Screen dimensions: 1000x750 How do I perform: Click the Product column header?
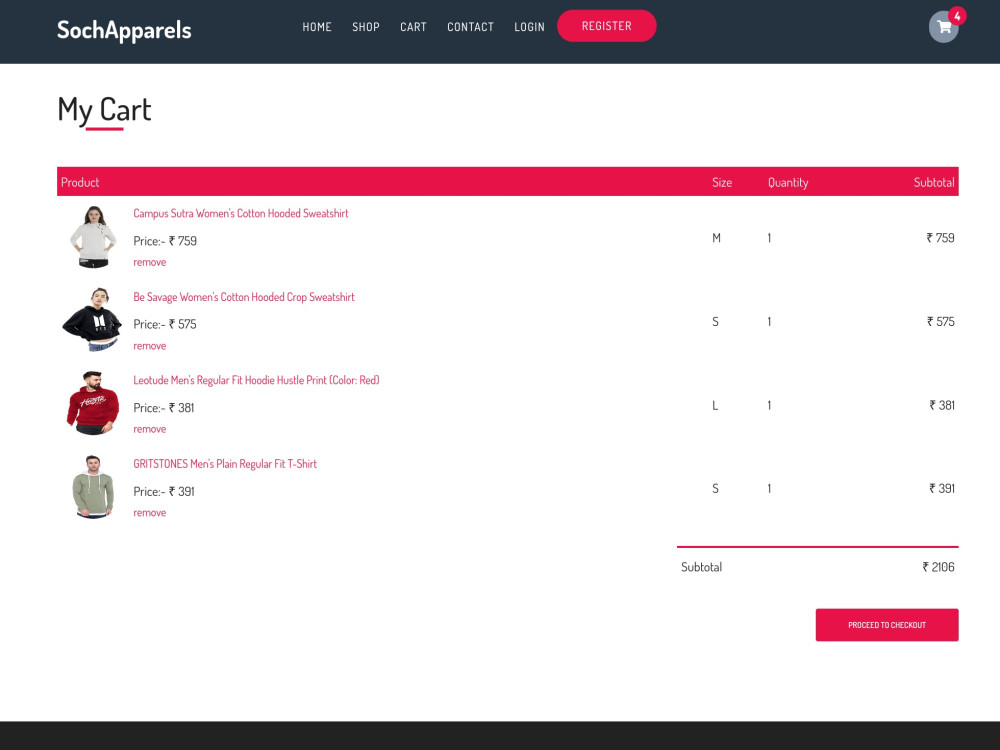point(80,182)
